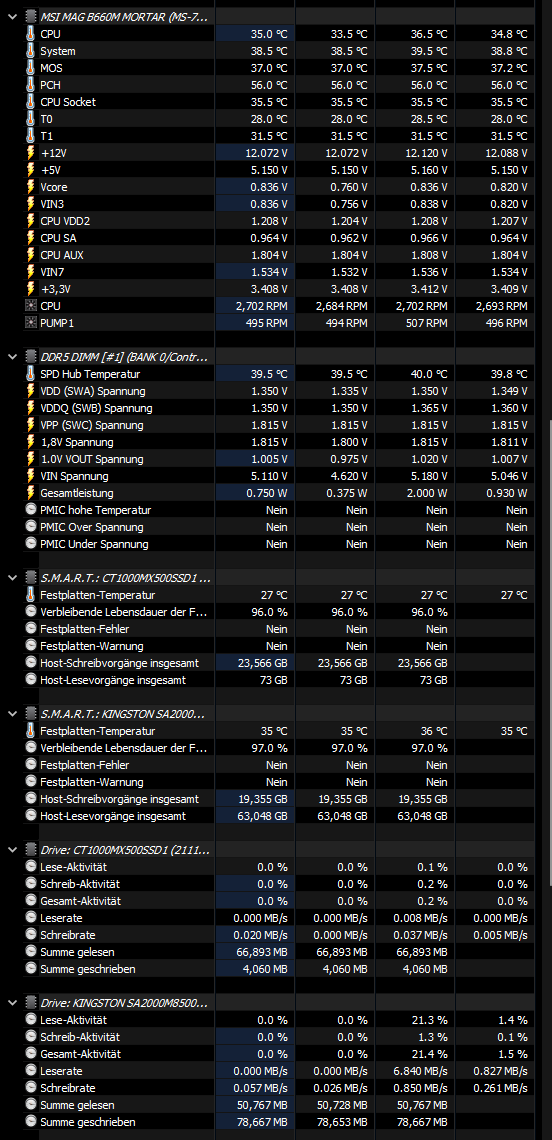The height and width of the screenshot is (1140, 552).
Task: Click the chip icon of Drive: KINGSTON SA2000M8500 group
Action: pos(30,1003)
